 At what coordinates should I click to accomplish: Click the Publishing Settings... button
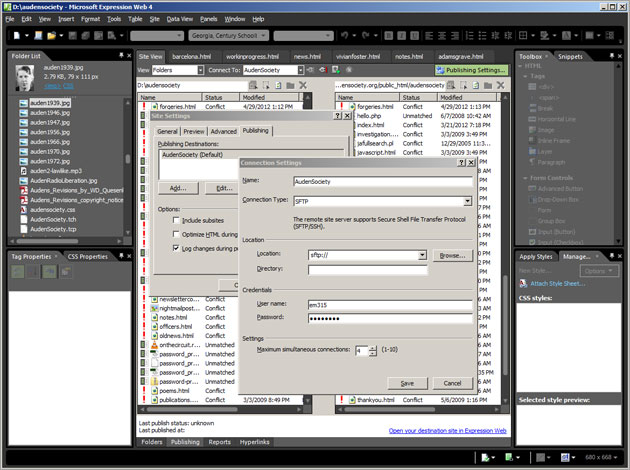pyautogui.click(x=471, y=70)
